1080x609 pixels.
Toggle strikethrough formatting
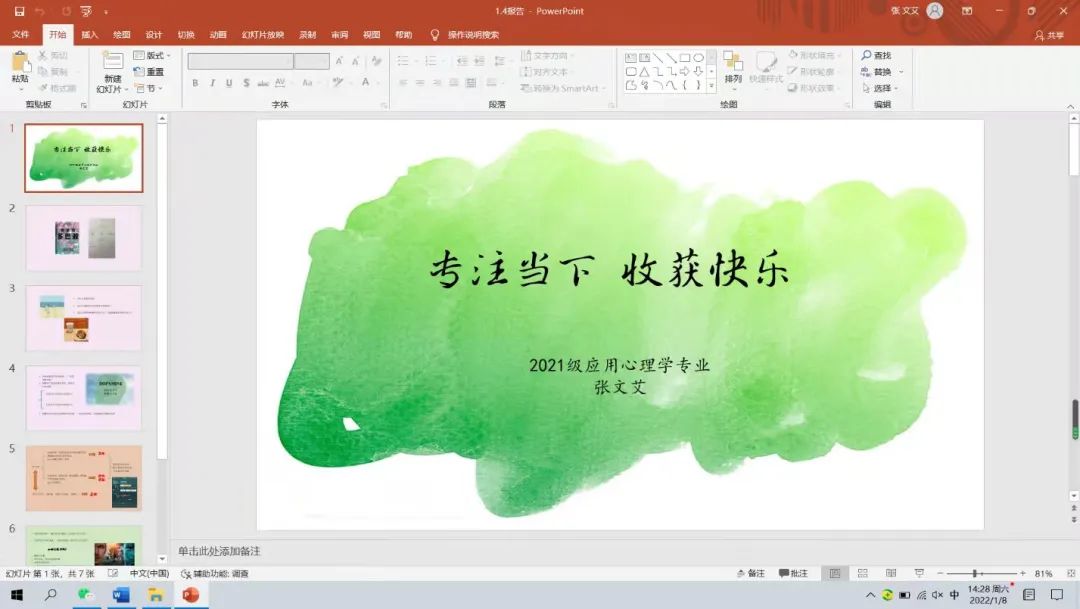click(261, 82)
